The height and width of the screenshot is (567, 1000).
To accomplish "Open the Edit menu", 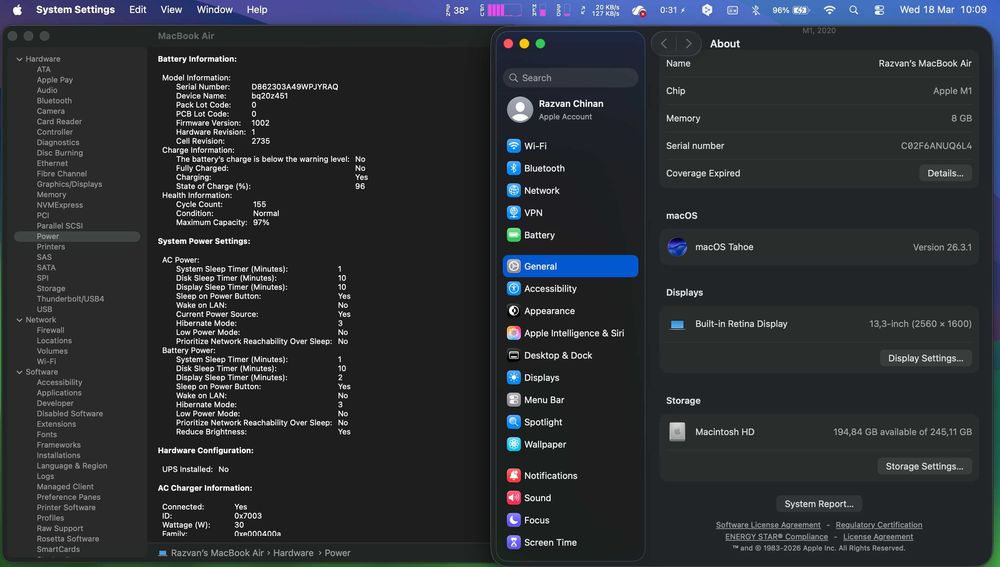I will click(138, 10).
